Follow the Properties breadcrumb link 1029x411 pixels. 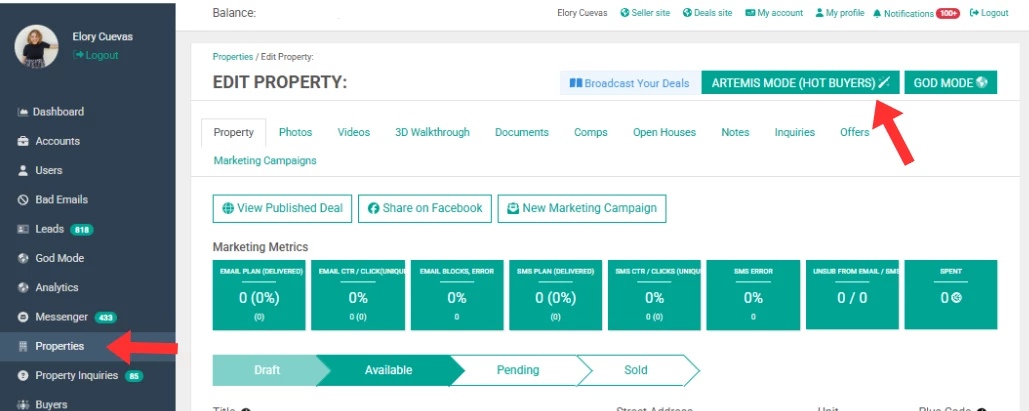pos(233,57)
